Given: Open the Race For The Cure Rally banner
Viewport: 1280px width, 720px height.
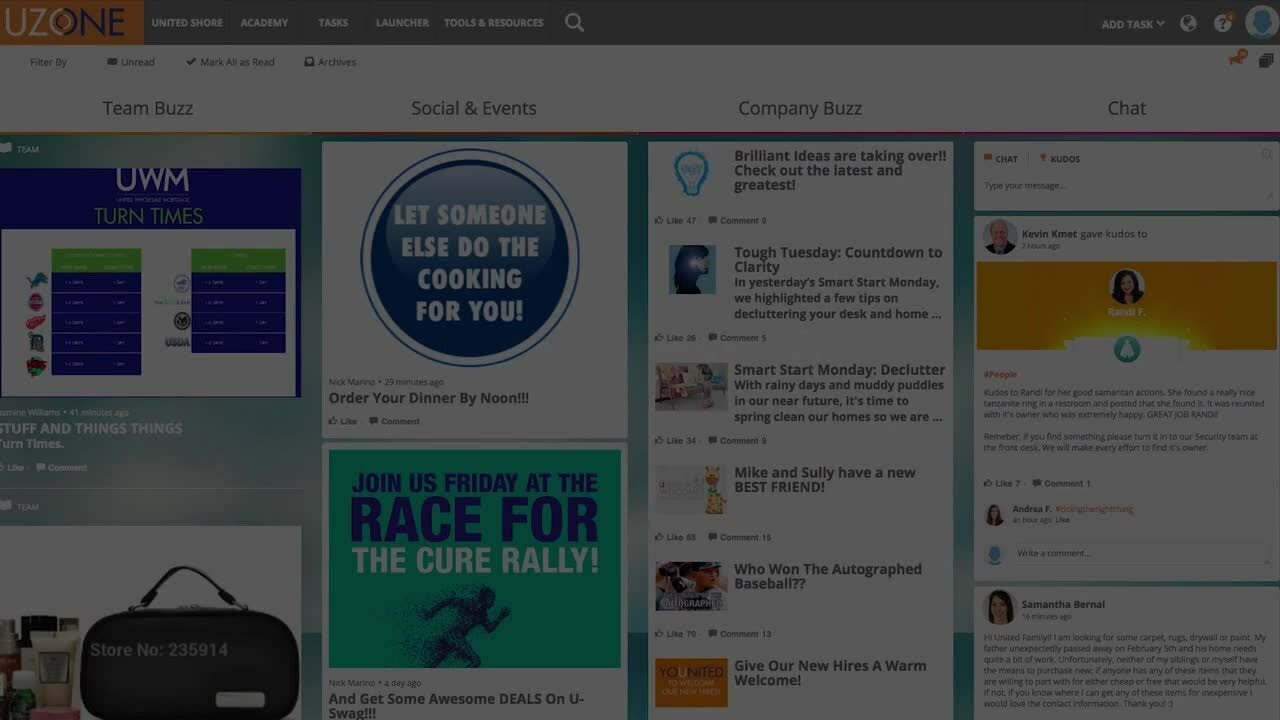Looking at the screenshot, I should coord(474,558).
